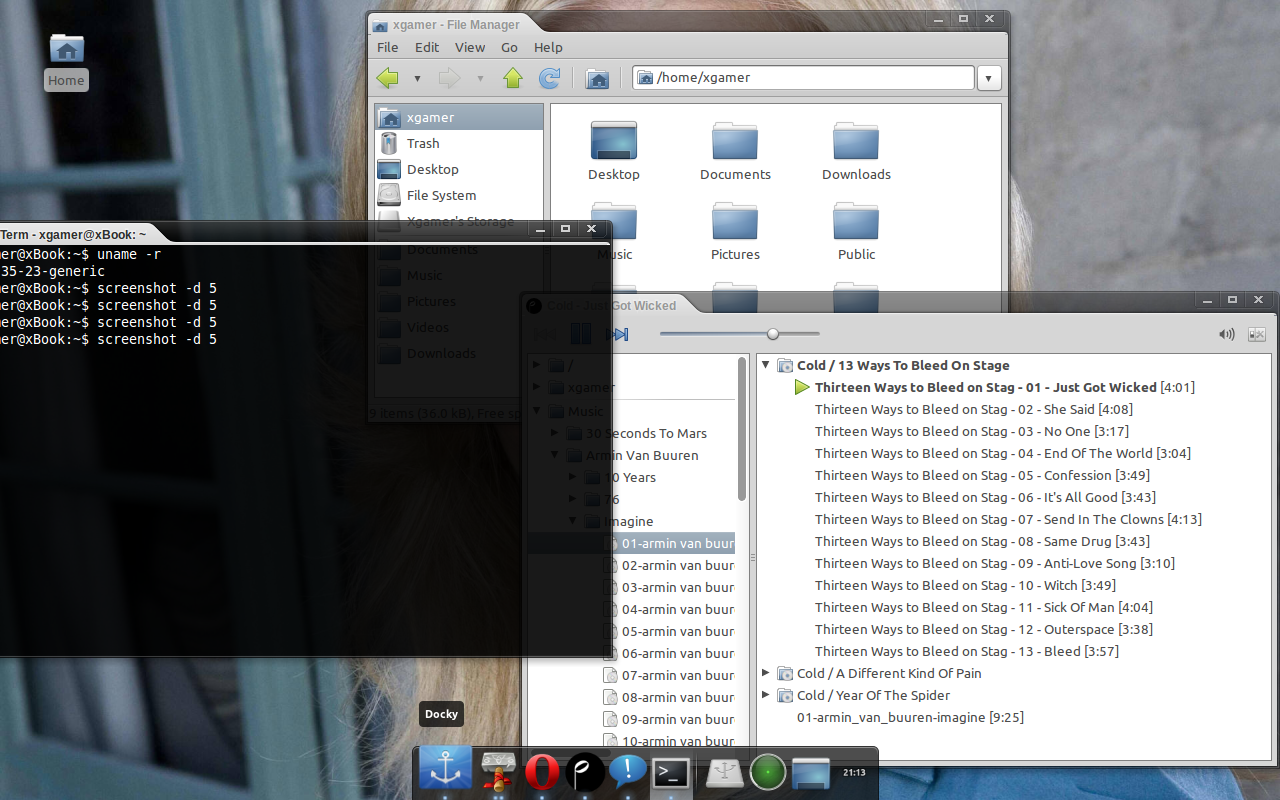Select the Documents folder icon

point(735,141)
